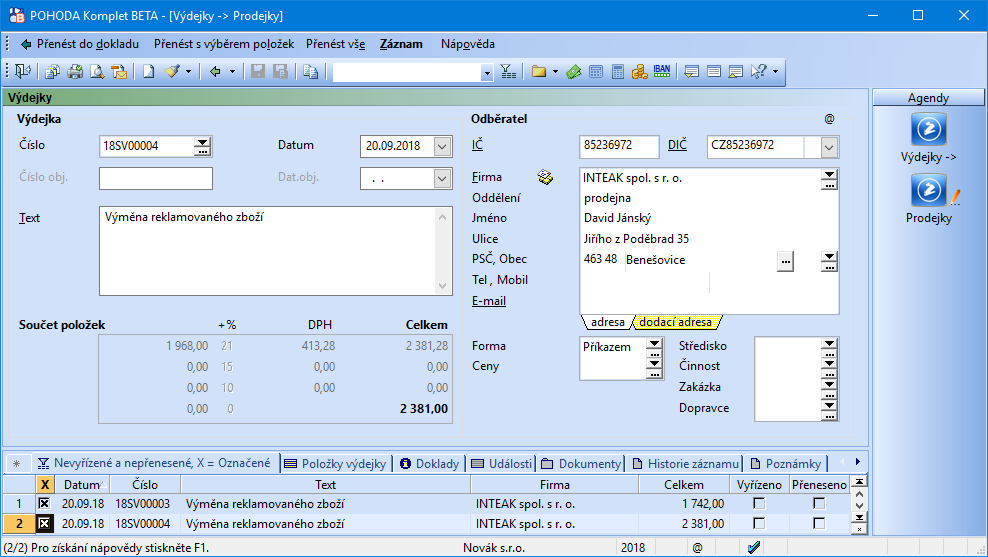Select the dodací adresa tab

[675, 322]
